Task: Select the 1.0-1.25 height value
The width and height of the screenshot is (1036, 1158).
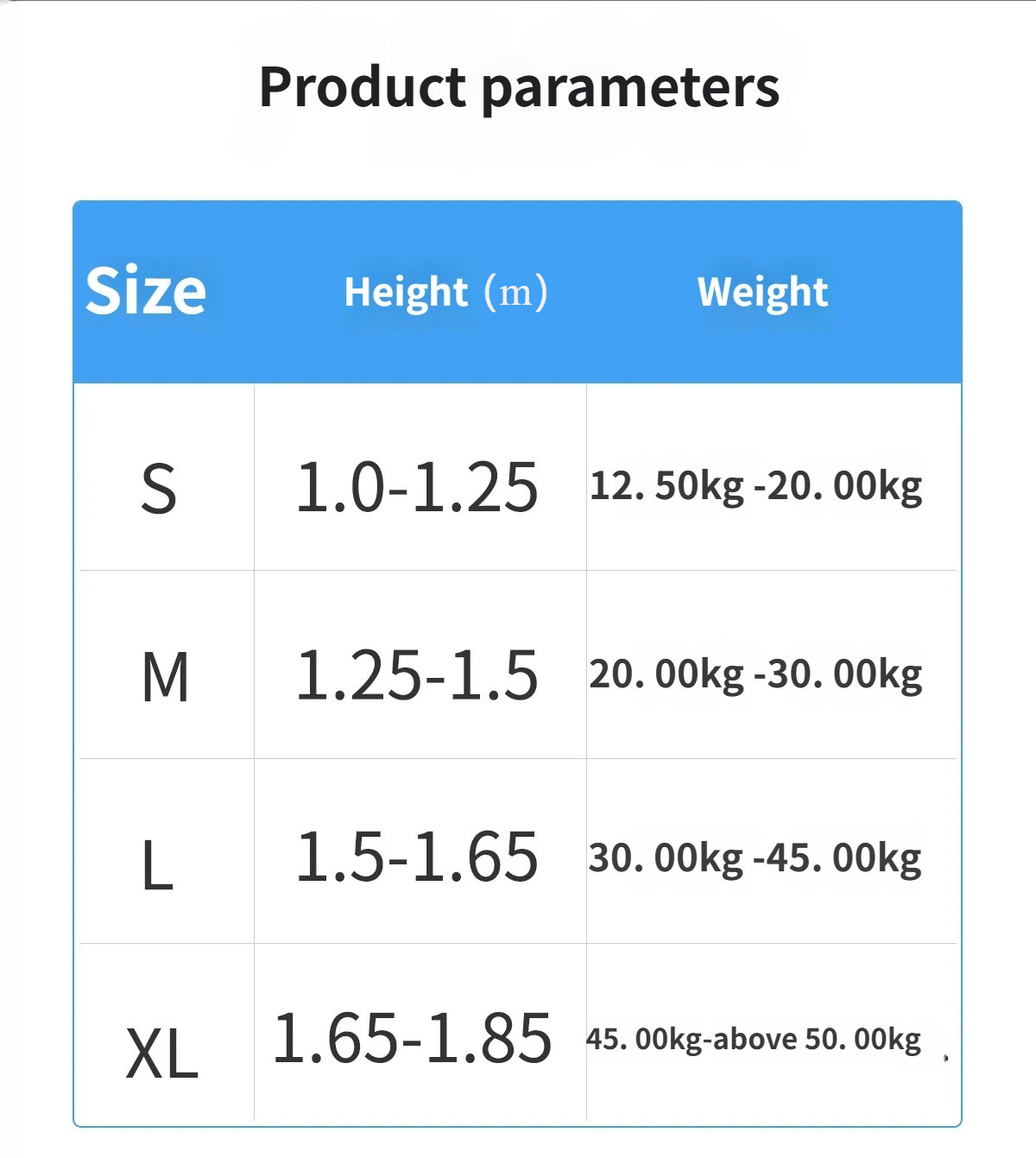Action: tap(417, 487)
